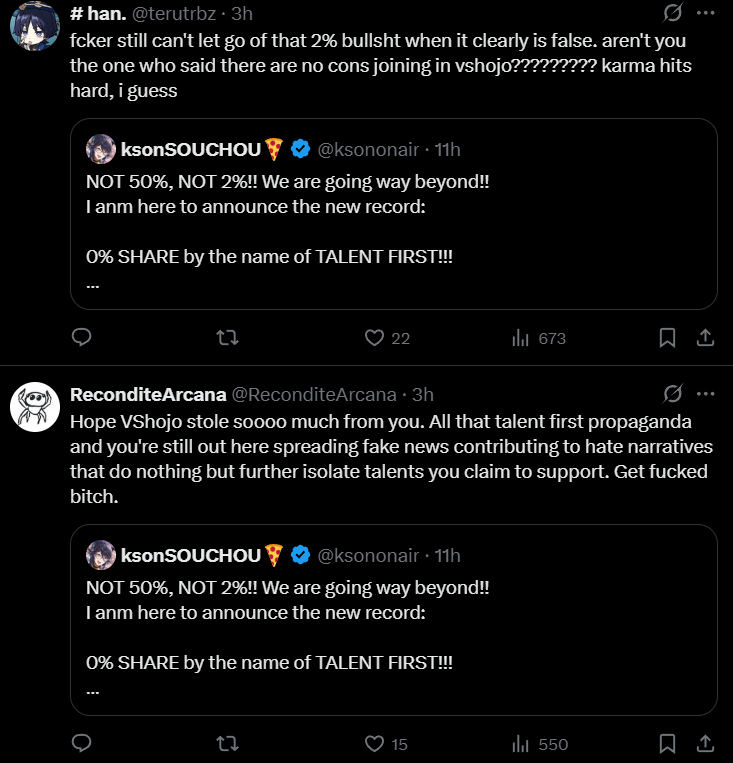Viewport: 733px width, 763px height.
Task: Open more options menu on han.'s tweet
Action: click(705, 14)
